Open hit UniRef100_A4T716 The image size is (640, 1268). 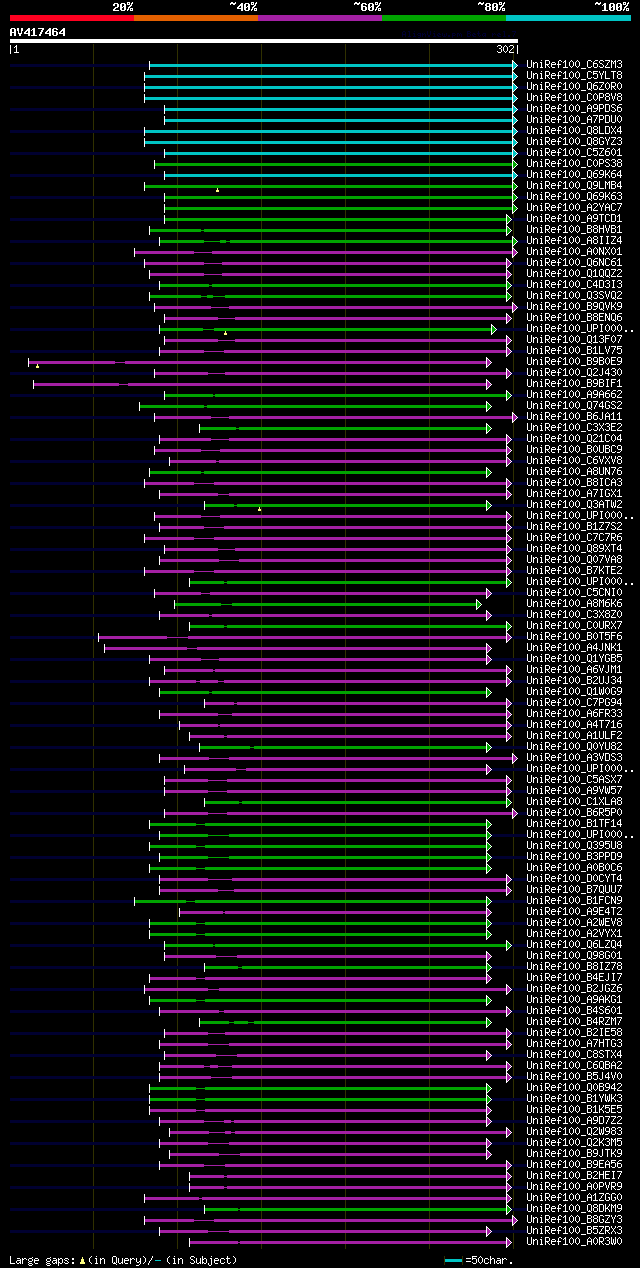(x=574, y=724)
